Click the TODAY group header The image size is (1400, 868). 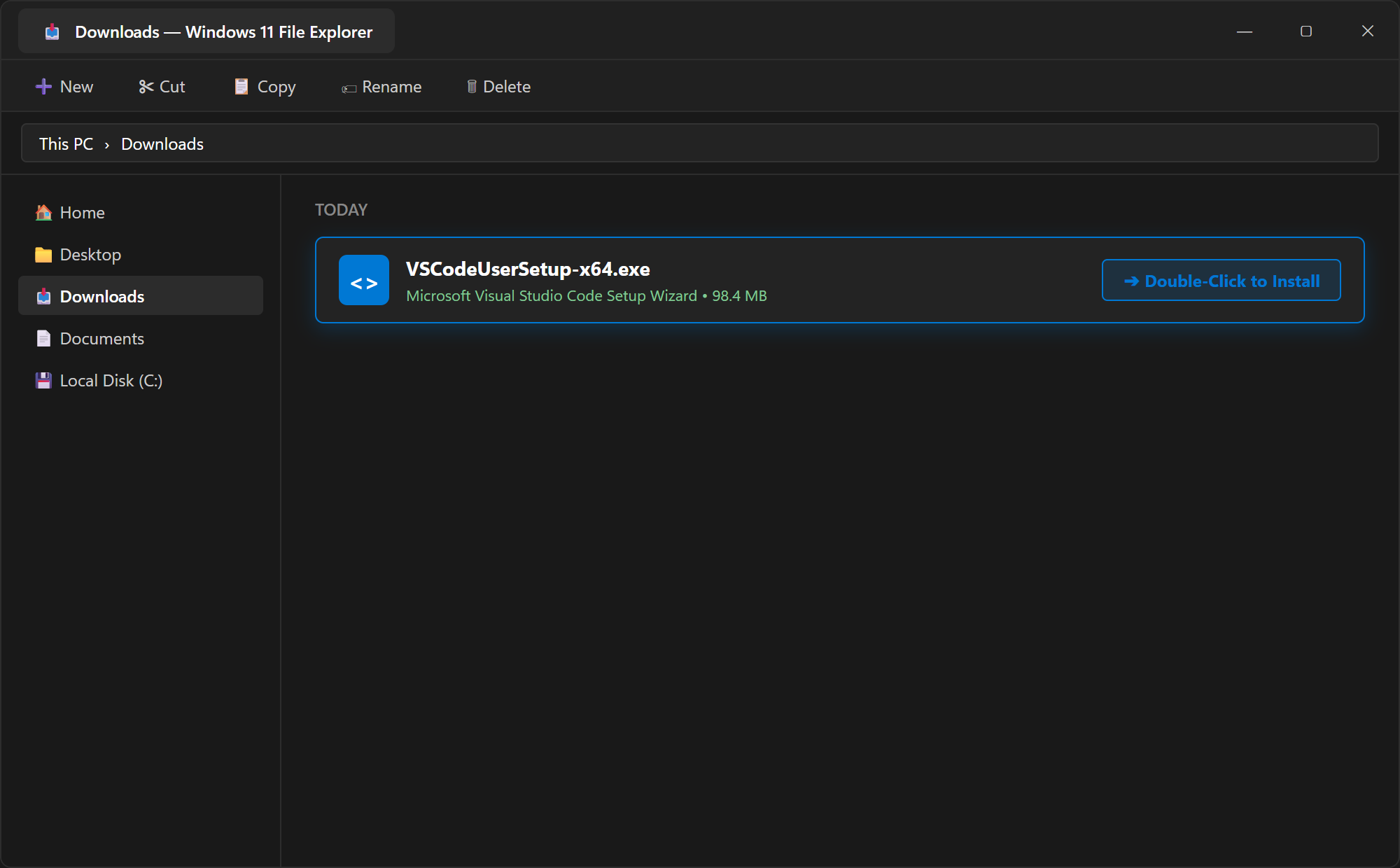pyautogui.click(x=341, y=209)
